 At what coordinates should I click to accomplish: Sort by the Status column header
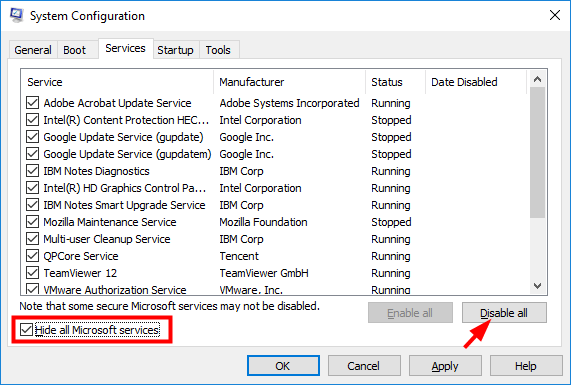(x=395, y=82)
